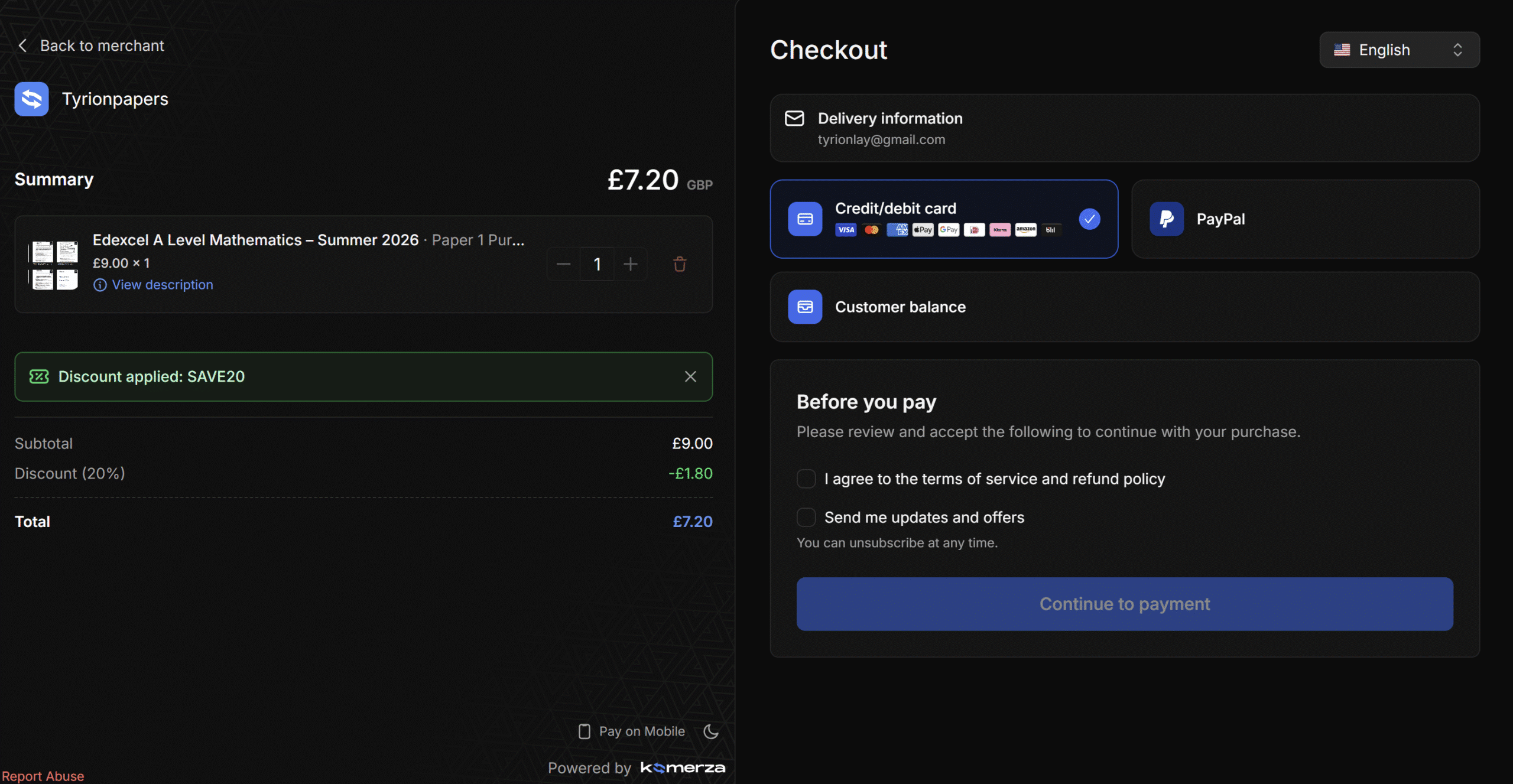
Task: Increase quantity with the plus button
Action: point(631,264)
